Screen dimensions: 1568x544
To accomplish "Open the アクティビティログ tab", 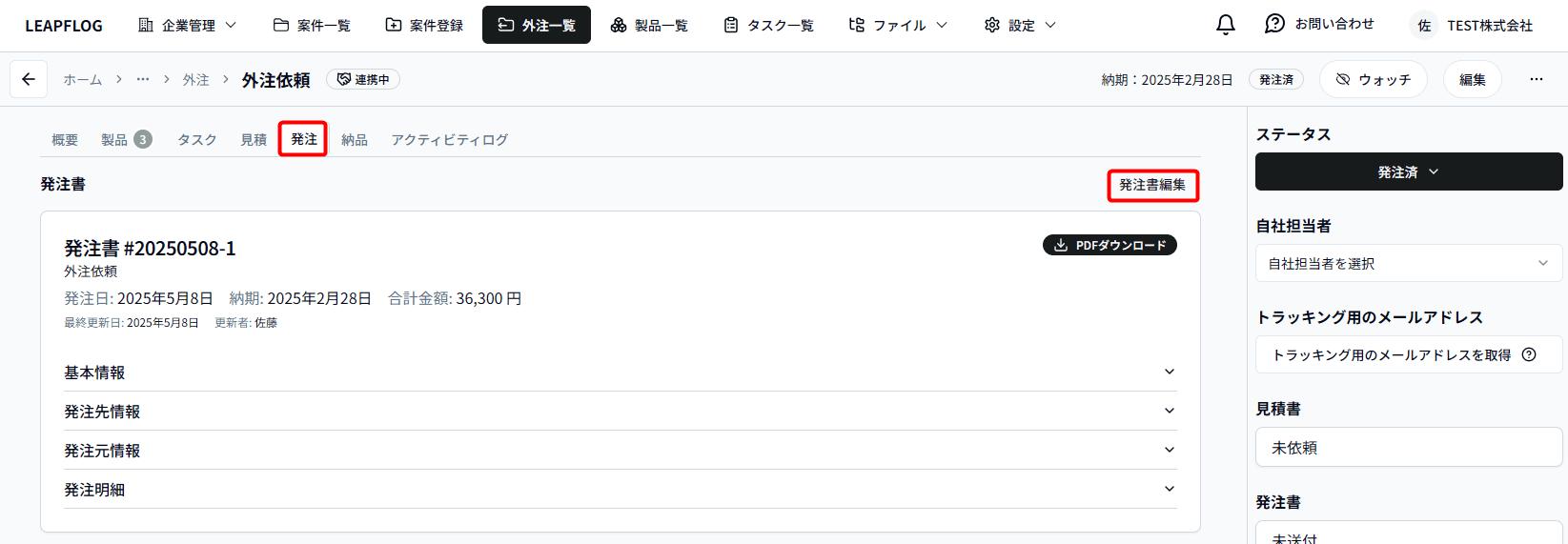I will pyautogui.click(x=449, y=139).
